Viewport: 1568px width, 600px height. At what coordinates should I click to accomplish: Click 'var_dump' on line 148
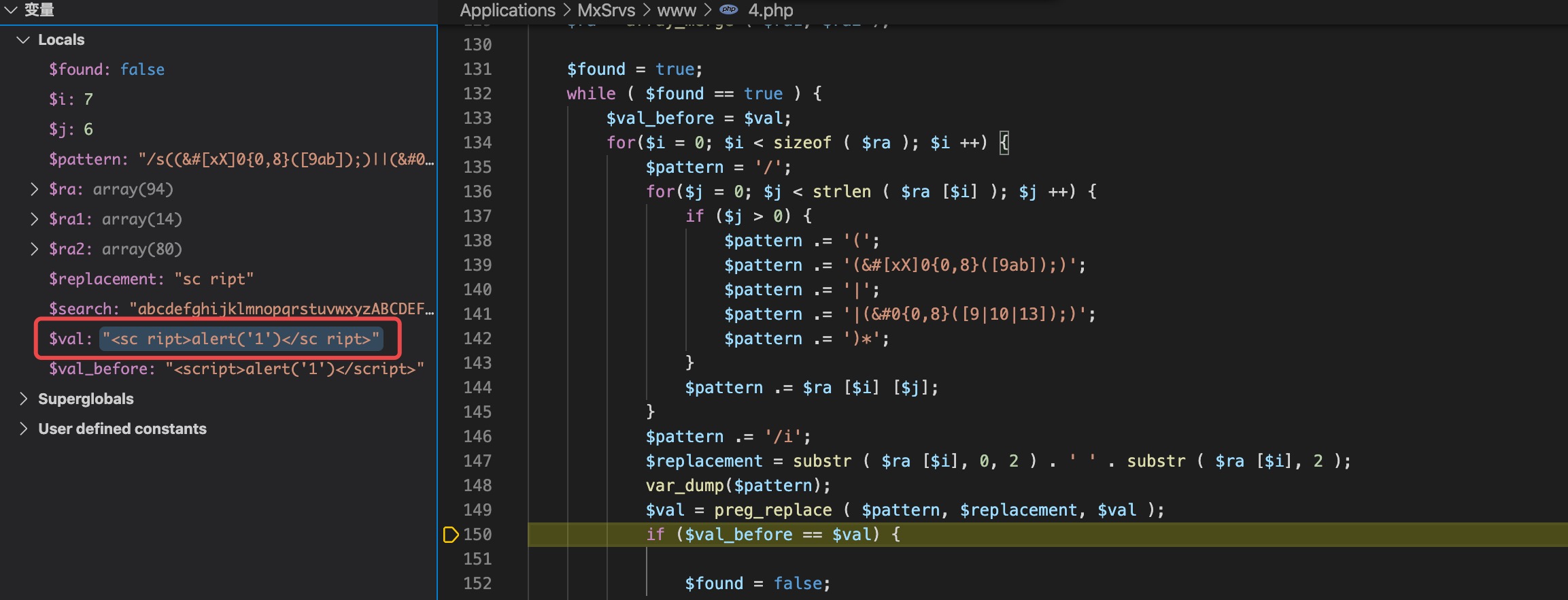685,486
